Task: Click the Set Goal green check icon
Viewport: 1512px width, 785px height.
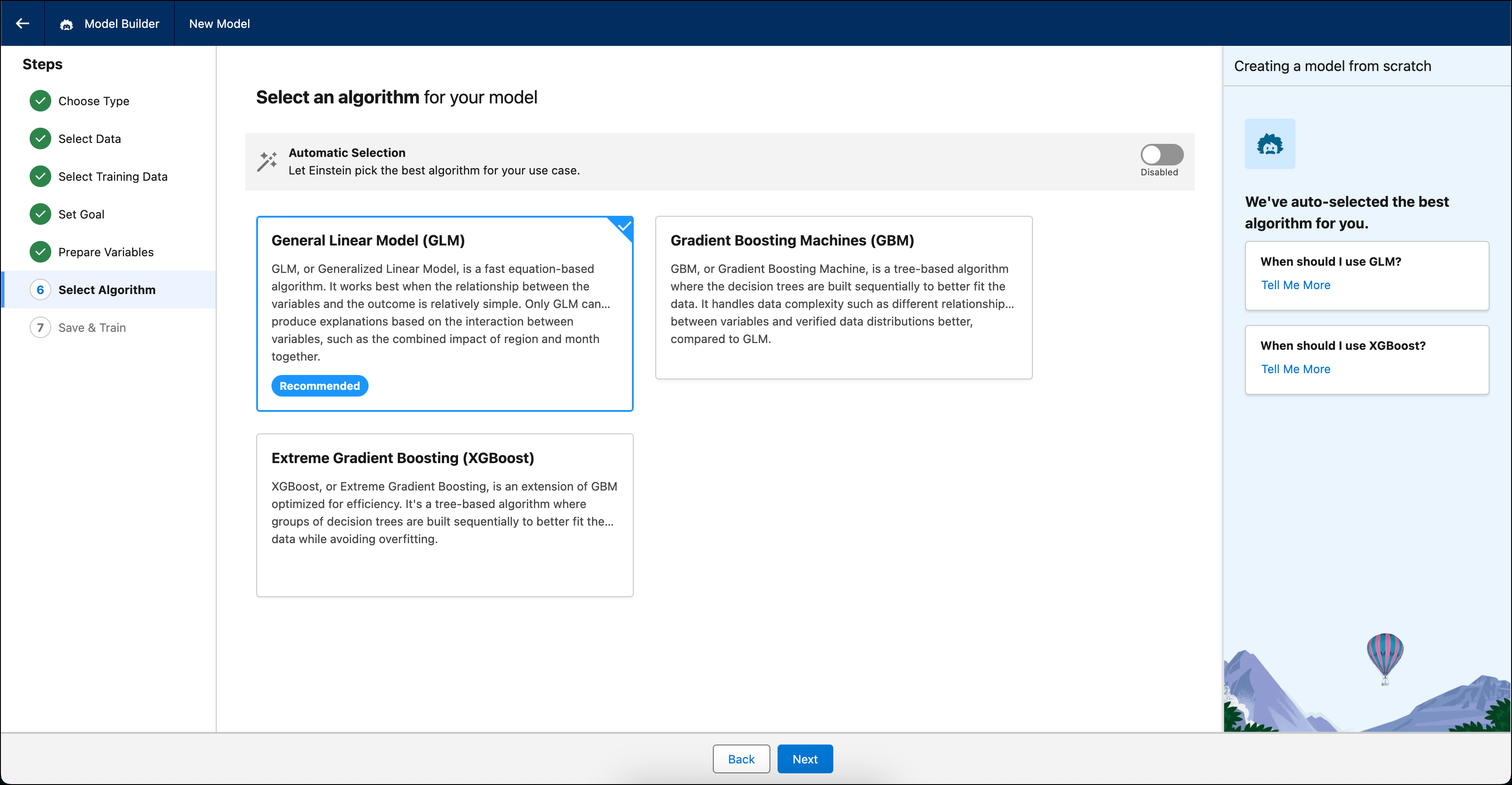Action: (40, 214)
